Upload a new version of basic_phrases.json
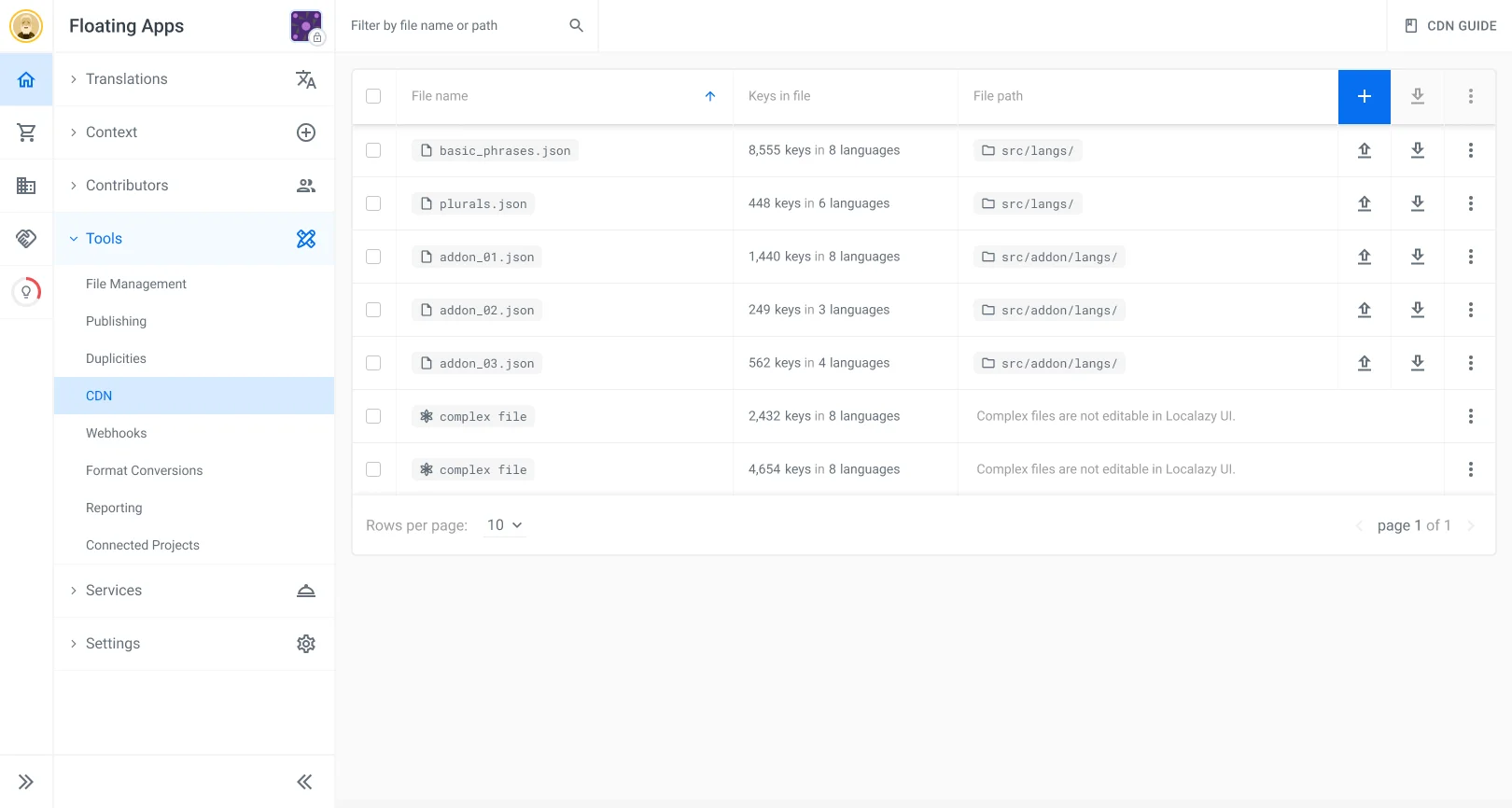The image size is (1512, 808). (x=1364, y=150)
